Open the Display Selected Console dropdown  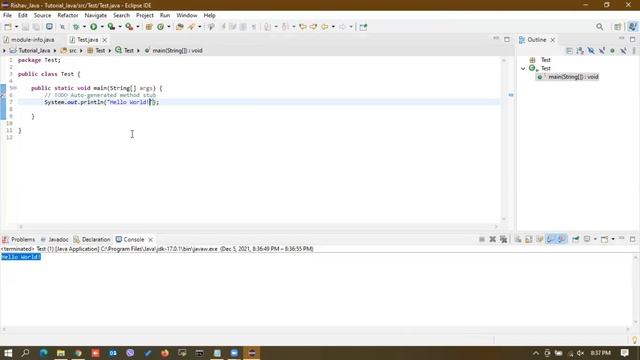[x=595, y=240]
